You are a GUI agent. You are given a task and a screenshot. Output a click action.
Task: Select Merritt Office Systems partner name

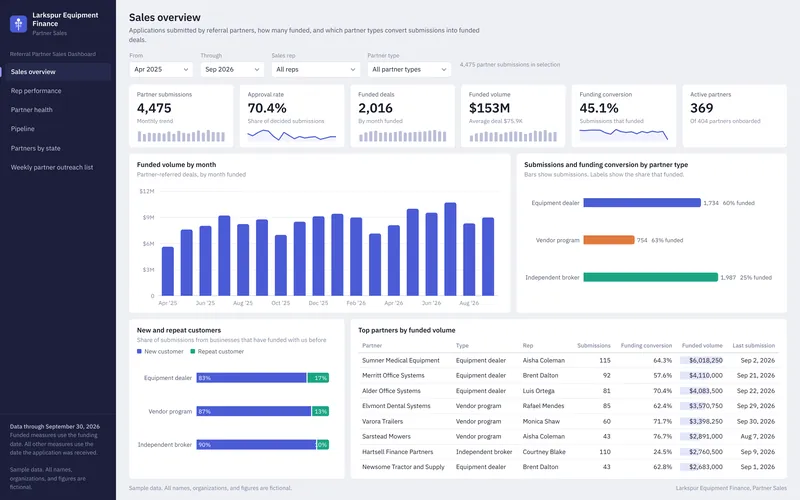pyautogui.click(x=393, y=376)
